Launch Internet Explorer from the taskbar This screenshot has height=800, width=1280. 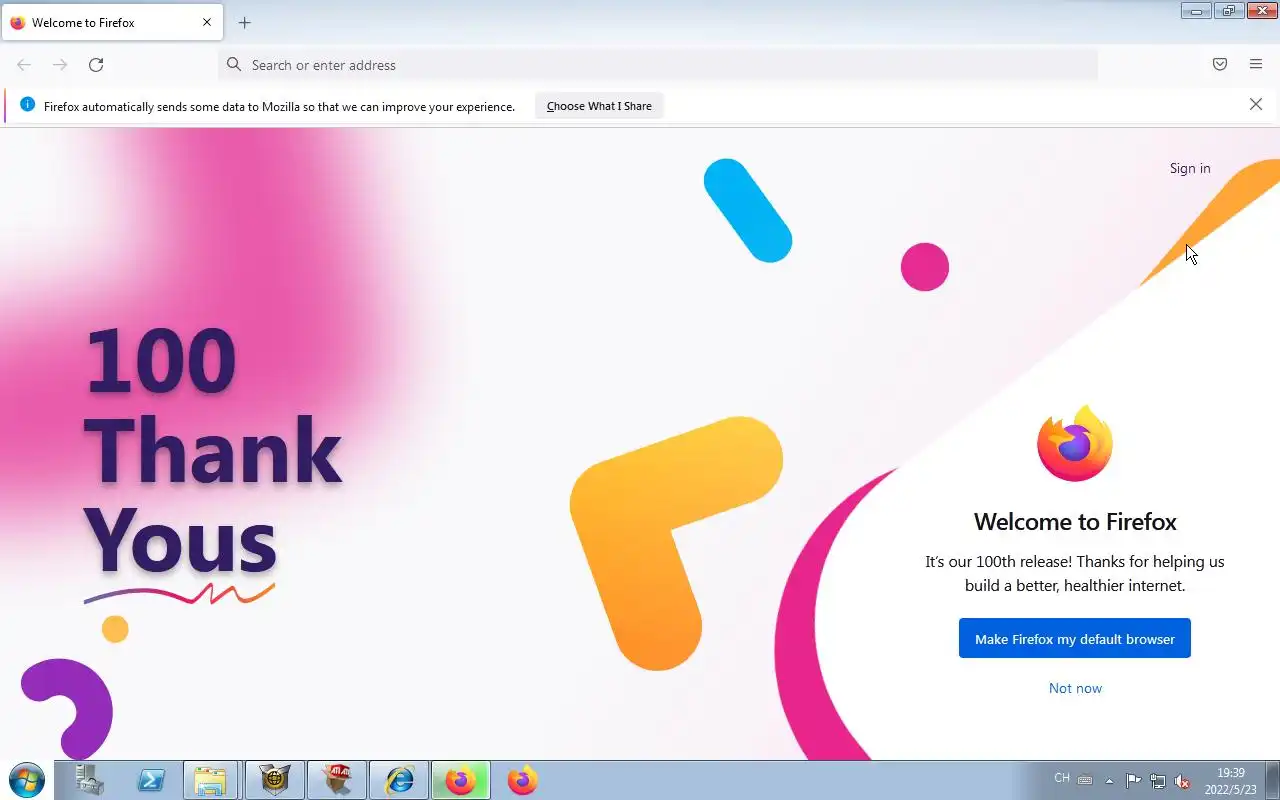pyautogui.click(x=399, y=780)
